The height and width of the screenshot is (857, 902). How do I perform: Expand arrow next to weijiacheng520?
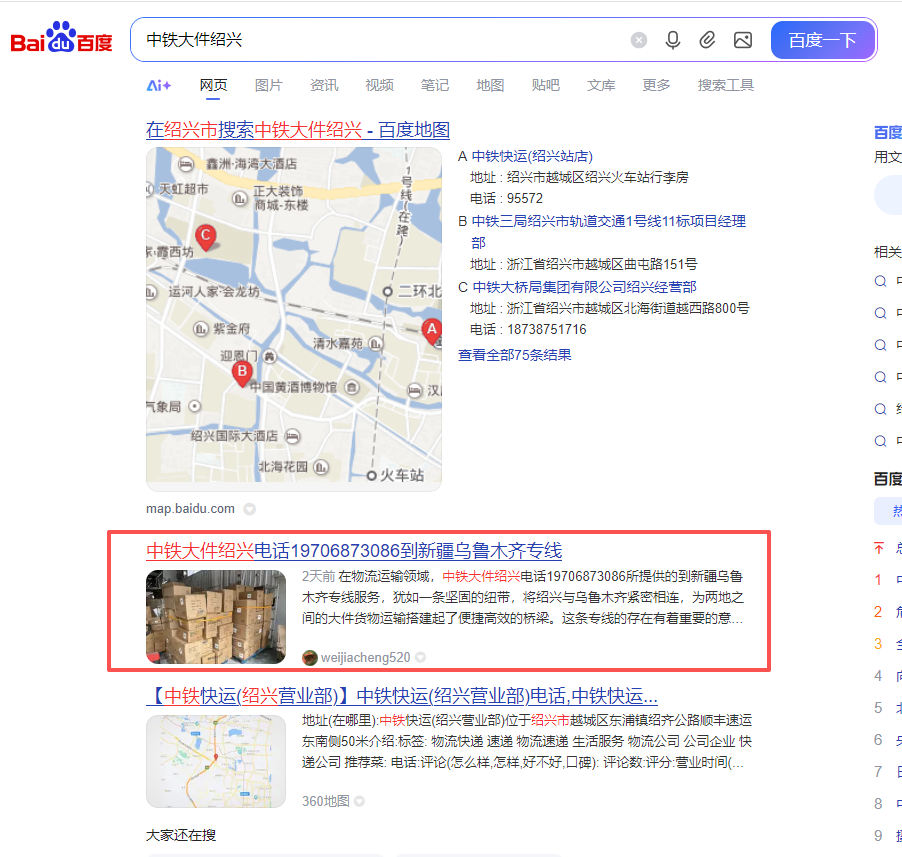point(420,657)
